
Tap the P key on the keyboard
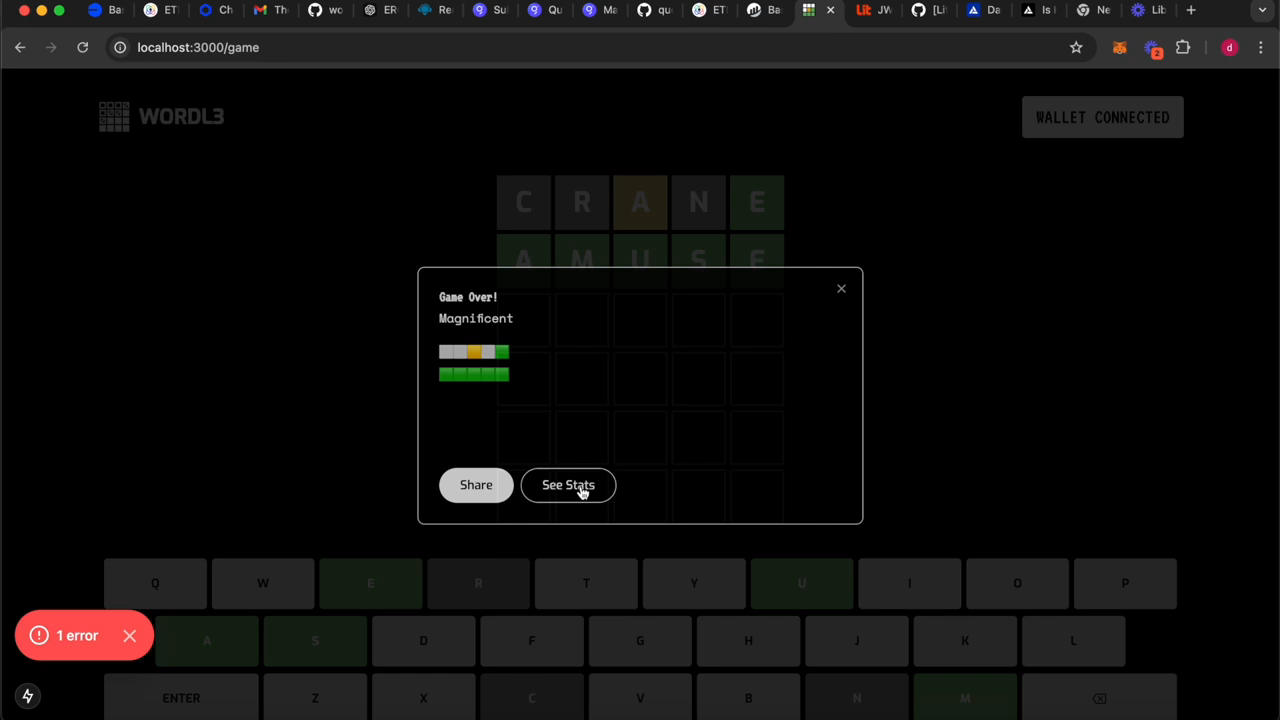(1125, 583)
